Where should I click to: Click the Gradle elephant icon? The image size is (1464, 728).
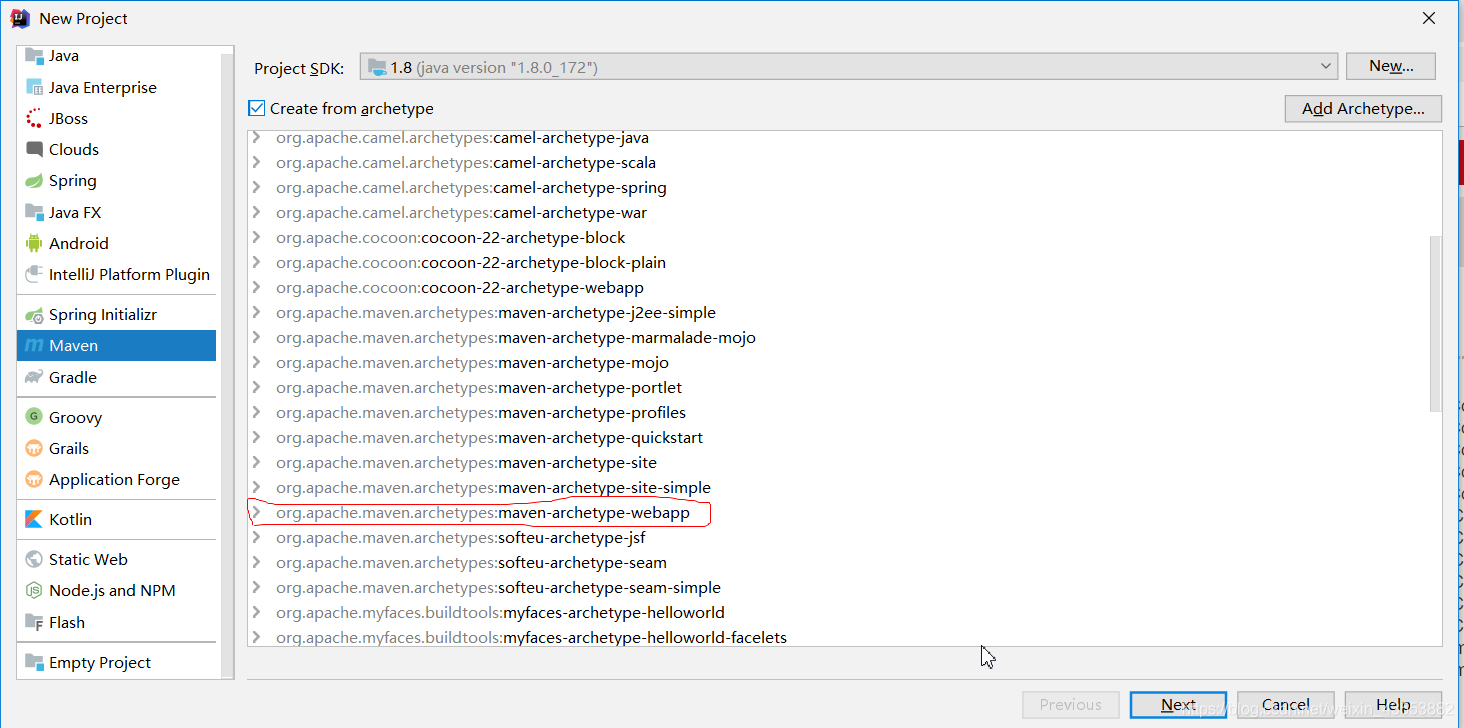pyautogui.click(x=34, y=377)
